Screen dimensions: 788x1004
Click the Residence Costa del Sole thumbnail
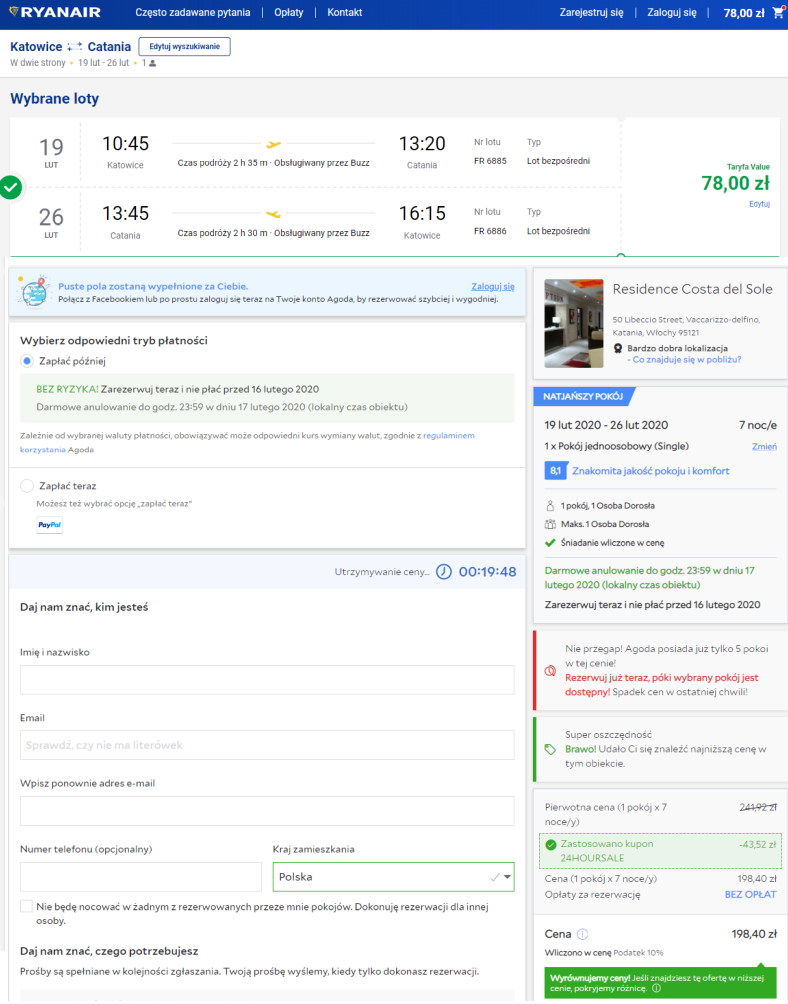click(x=574, y=323)
